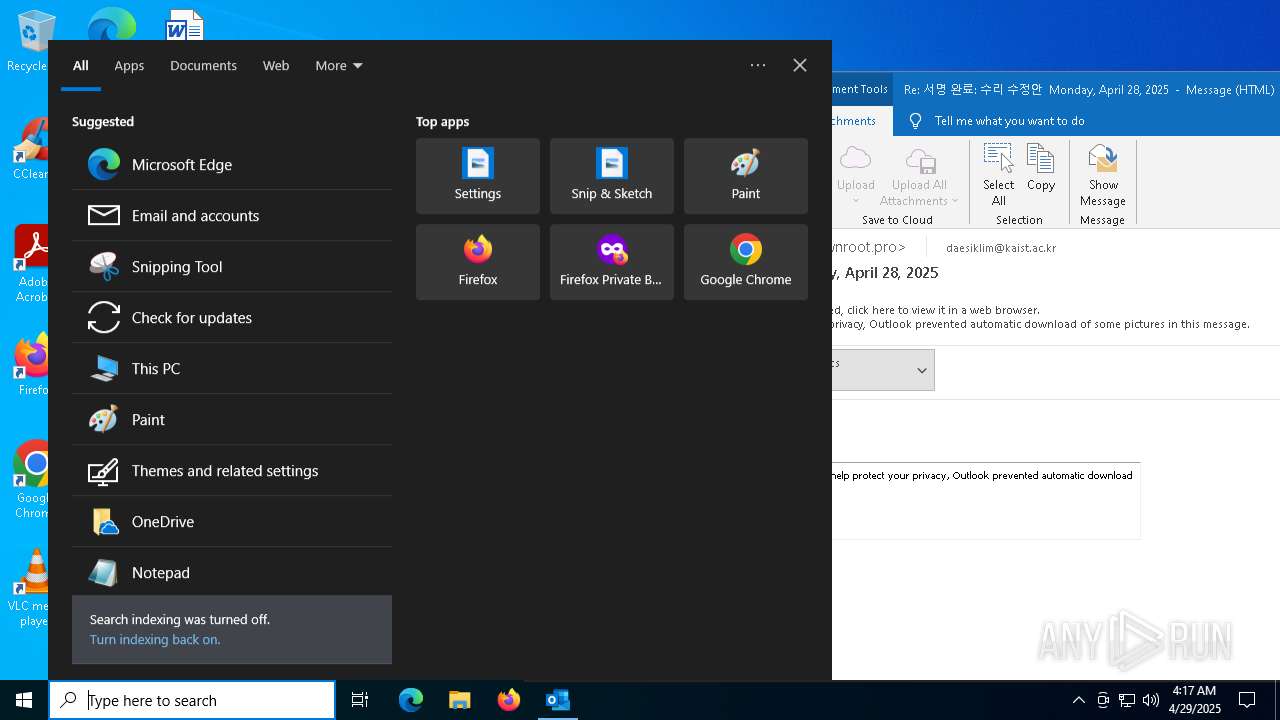Open the volume control in tray
The height and width of the screenshot is (720, 1280).
pyautogui.click(x=1151, y=700)
